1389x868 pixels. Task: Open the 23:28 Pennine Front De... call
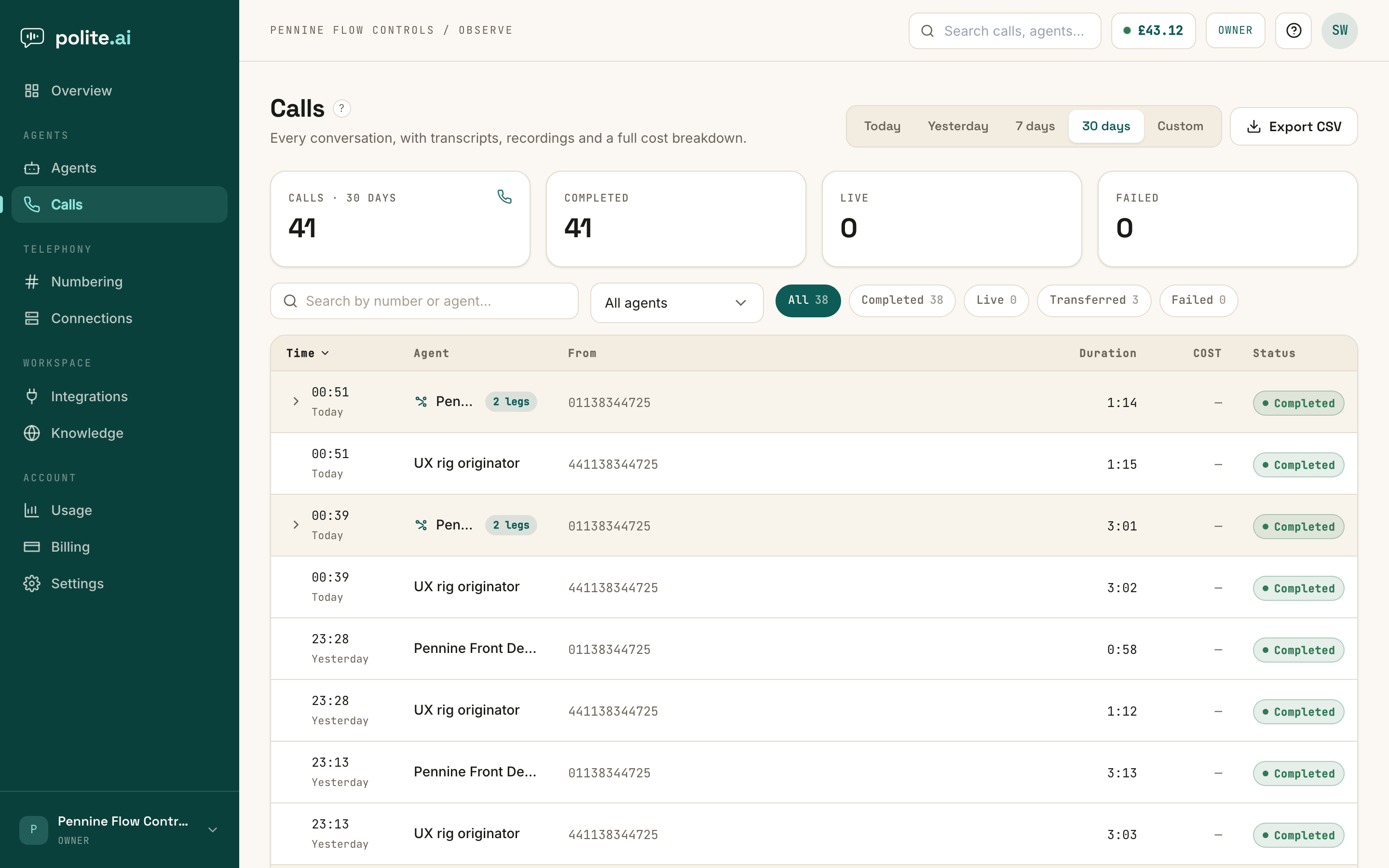(814, 649)
